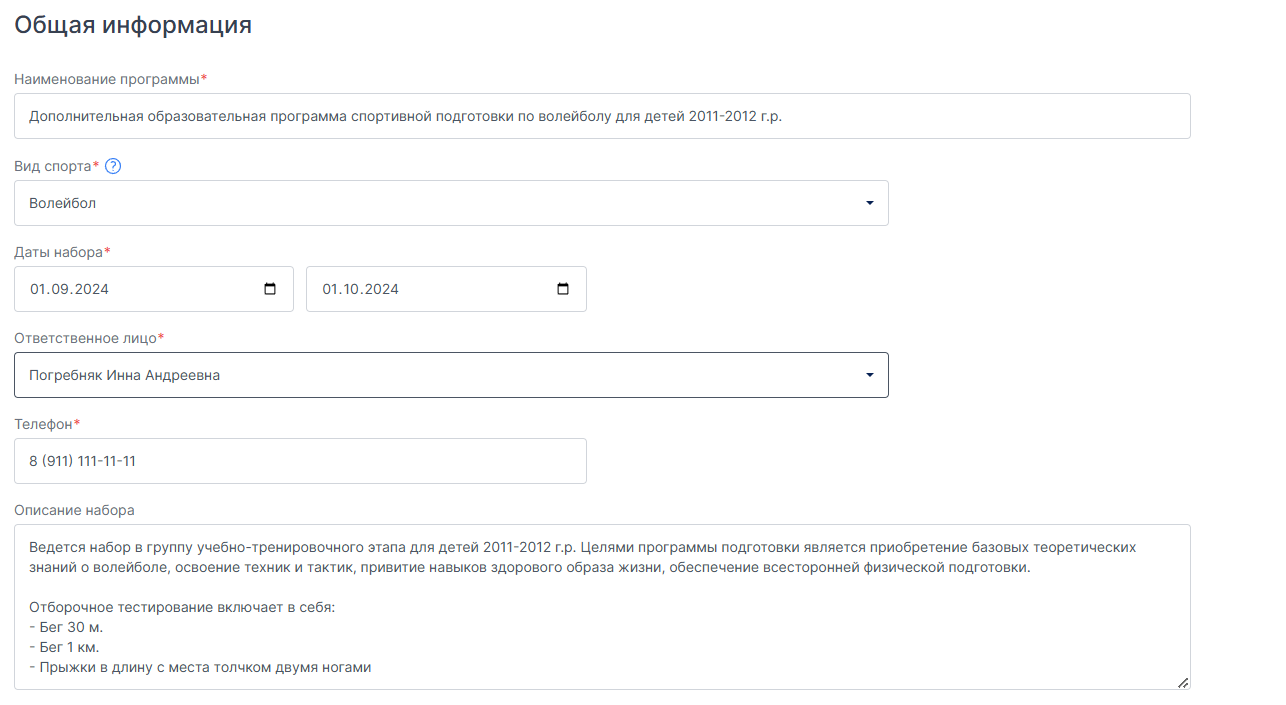Expand the Погребняк Инна Андреевна dropdown arrow
1286x705 pixels.
tap(869, 375)
